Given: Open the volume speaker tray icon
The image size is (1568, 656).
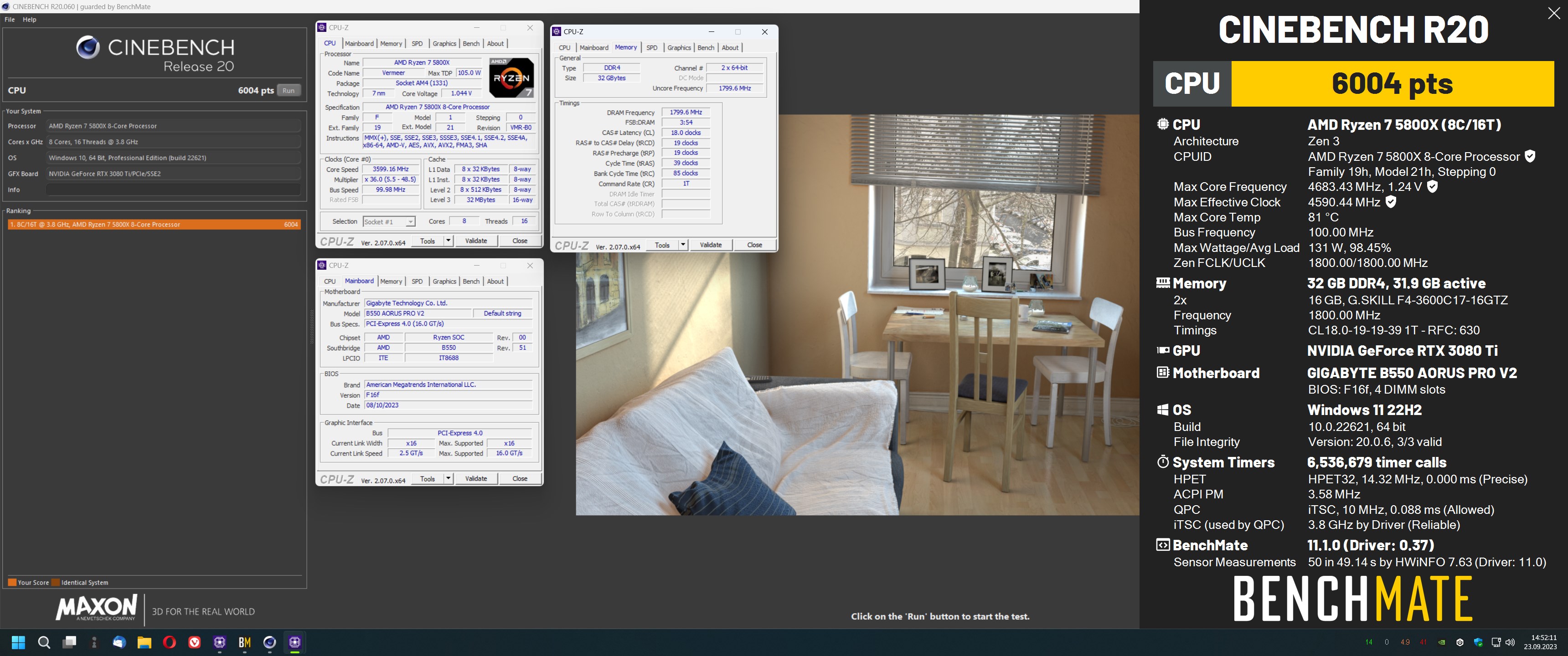Looking at the screenshot, I should [1510, 642].
